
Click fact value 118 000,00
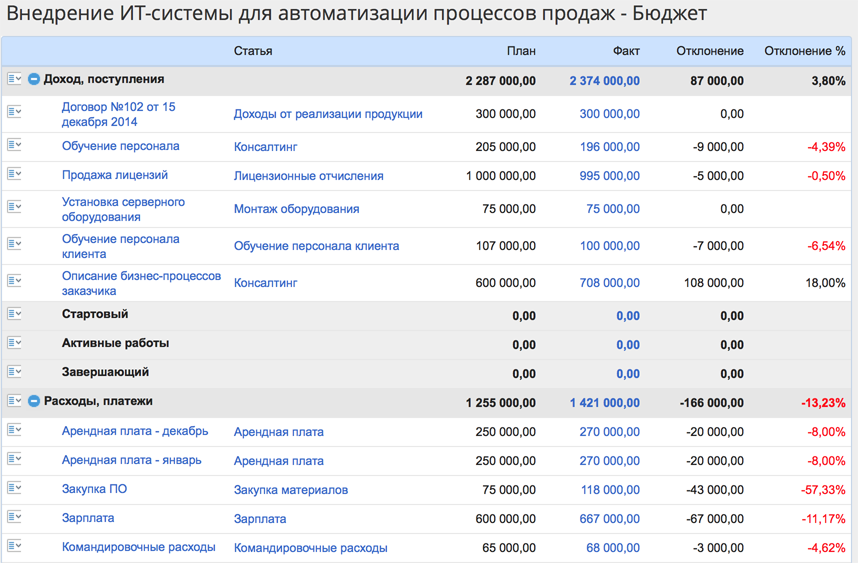[x=610, y=490]
